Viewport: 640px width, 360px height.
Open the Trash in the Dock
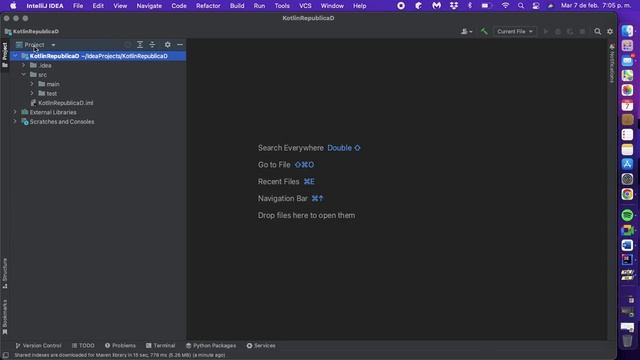click(x=627, y=340)
